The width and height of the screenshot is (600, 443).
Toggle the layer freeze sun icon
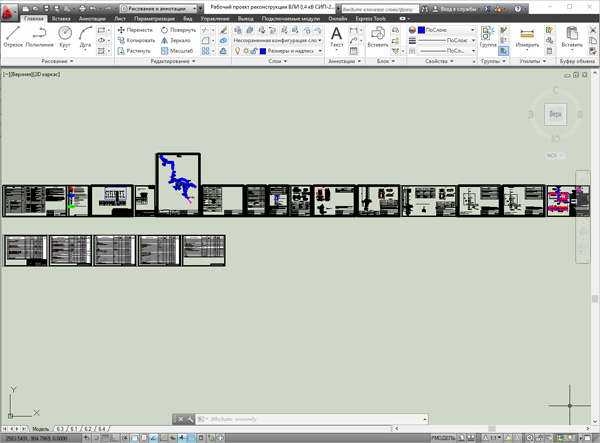click(x=246, y=50)
